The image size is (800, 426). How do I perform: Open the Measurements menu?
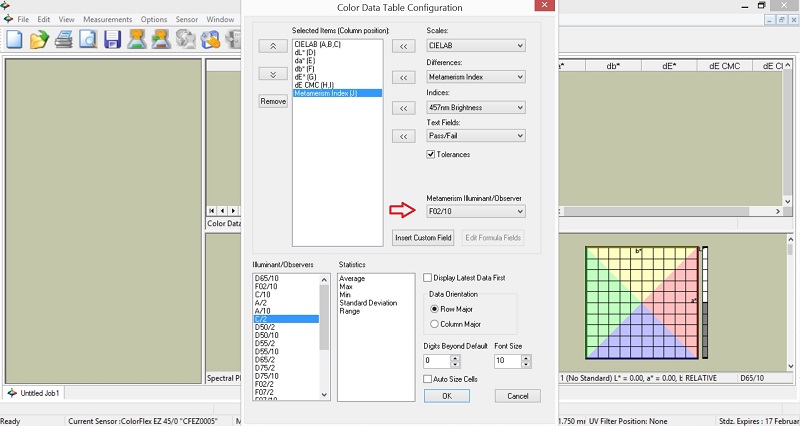click(108, 19)
